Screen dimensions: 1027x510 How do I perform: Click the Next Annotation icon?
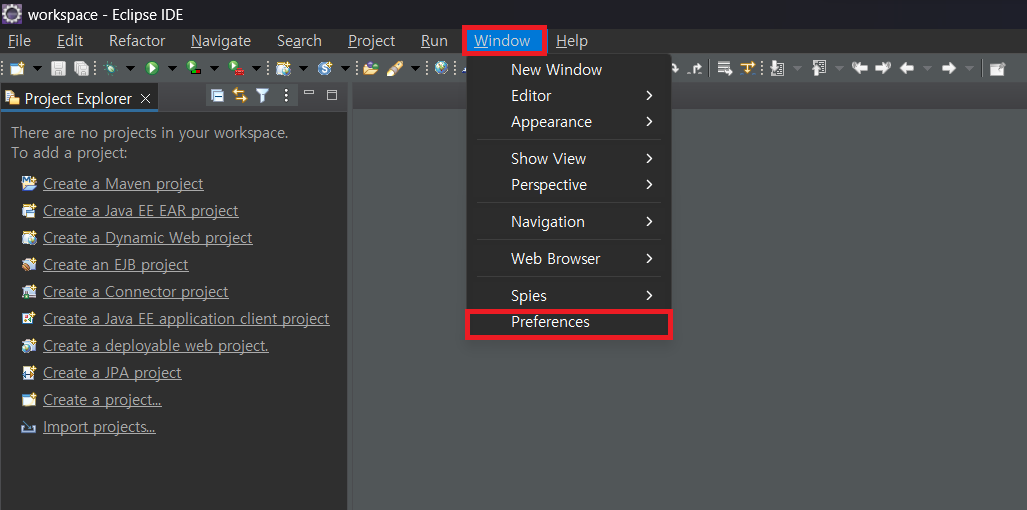click(x=777, y=68)
